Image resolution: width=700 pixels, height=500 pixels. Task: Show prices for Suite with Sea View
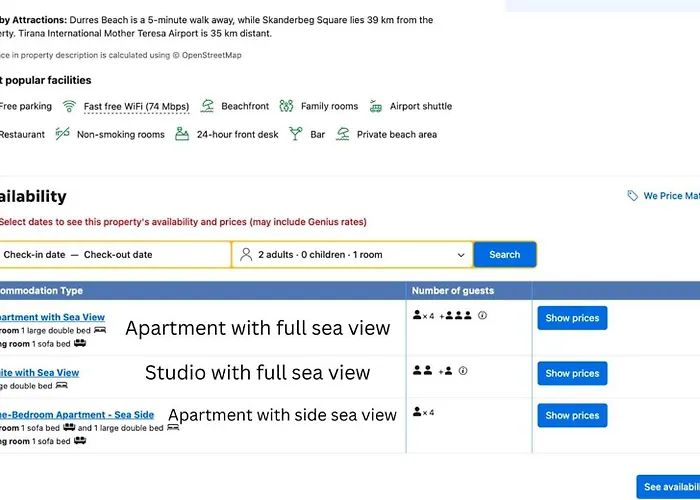[x=572, y=373]
